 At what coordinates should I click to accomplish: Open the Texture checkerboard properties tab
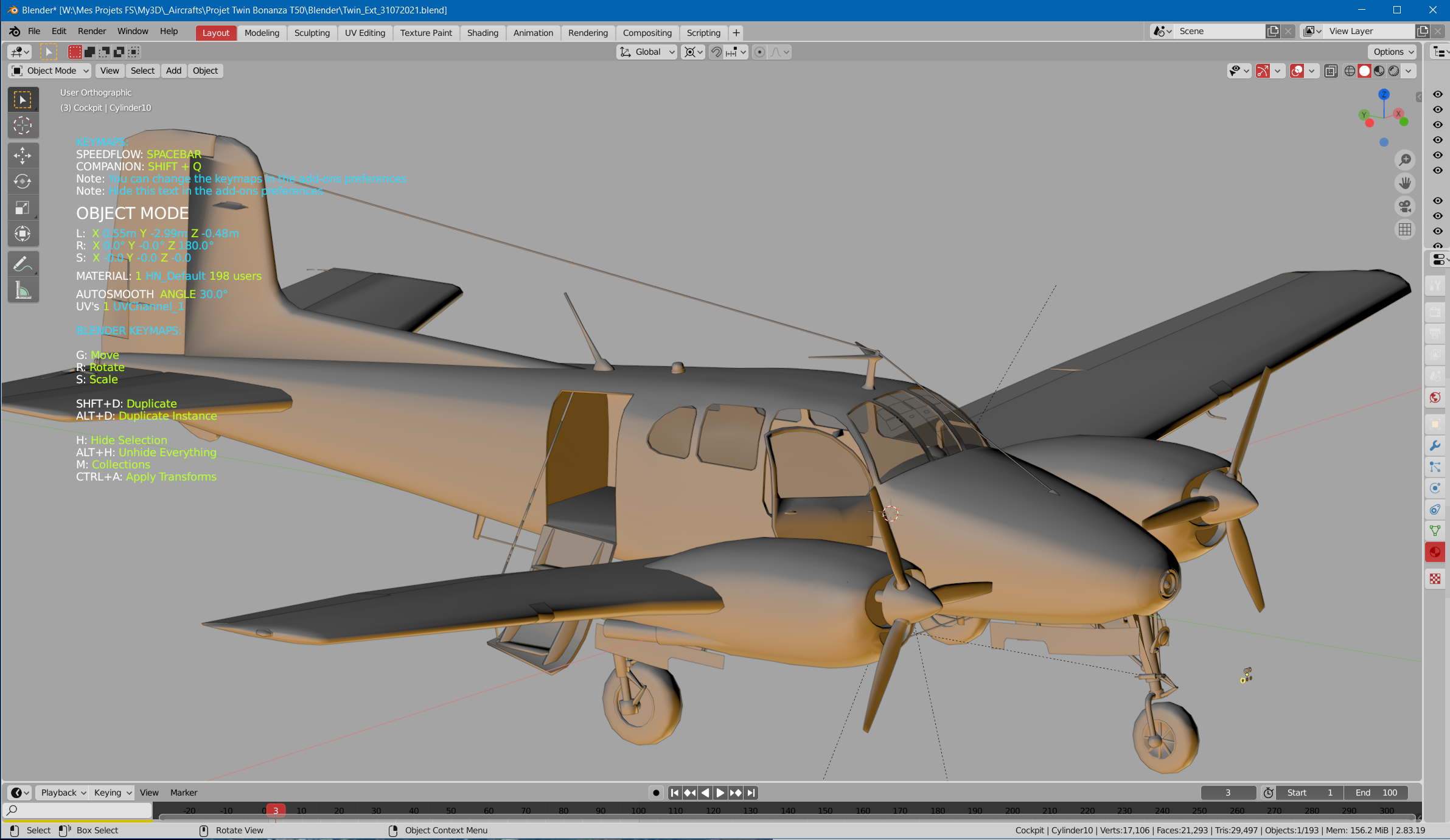coord(1435,578)
